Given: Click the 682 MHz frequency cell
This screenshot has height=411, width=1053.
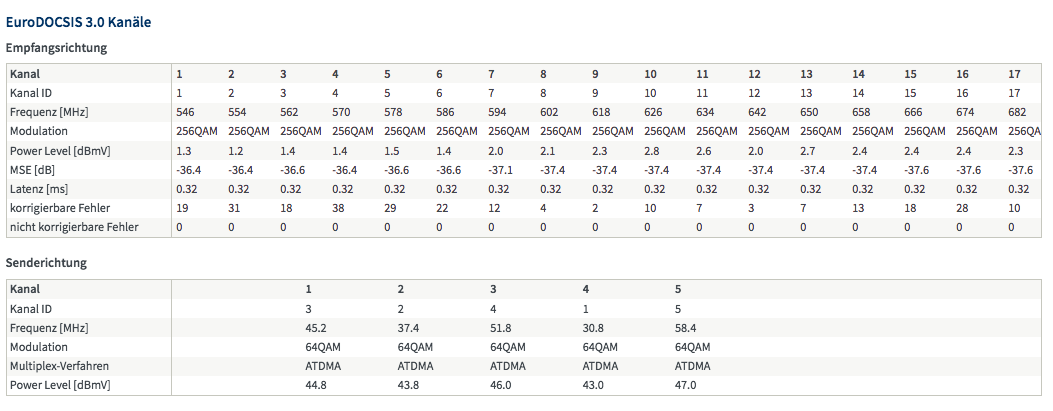Looking at the screenshot, I should click(x=1018, y=112).
